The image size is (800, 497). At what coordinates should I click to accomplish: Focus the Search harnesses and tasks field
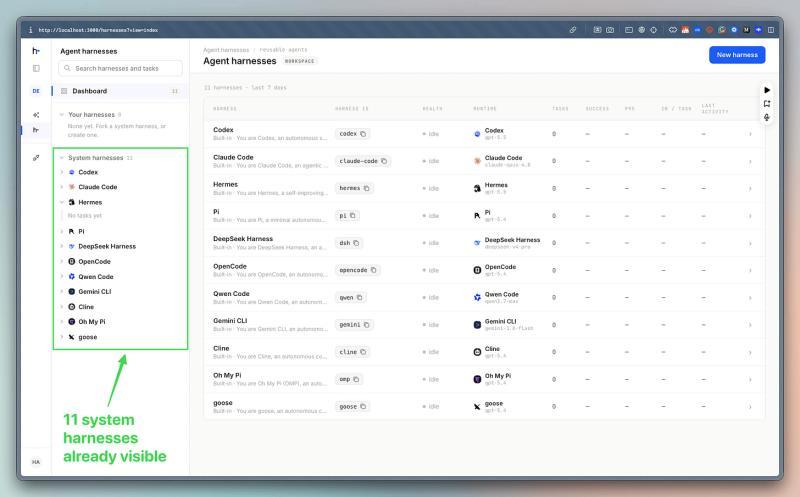pyautogui.click(x=120, y=68)
